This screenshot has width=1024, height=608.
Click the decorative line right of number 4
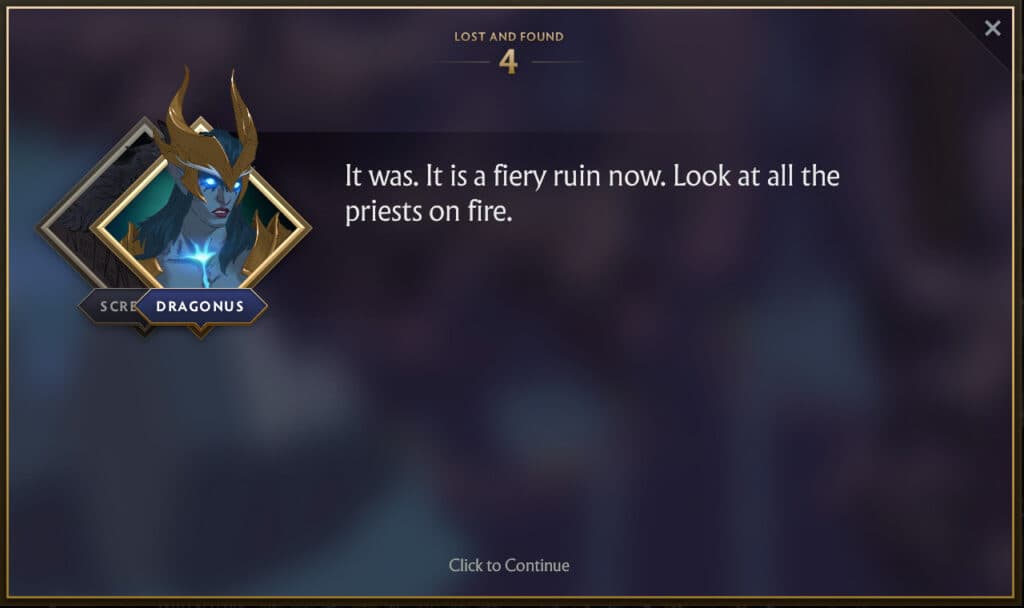point(557,62)
